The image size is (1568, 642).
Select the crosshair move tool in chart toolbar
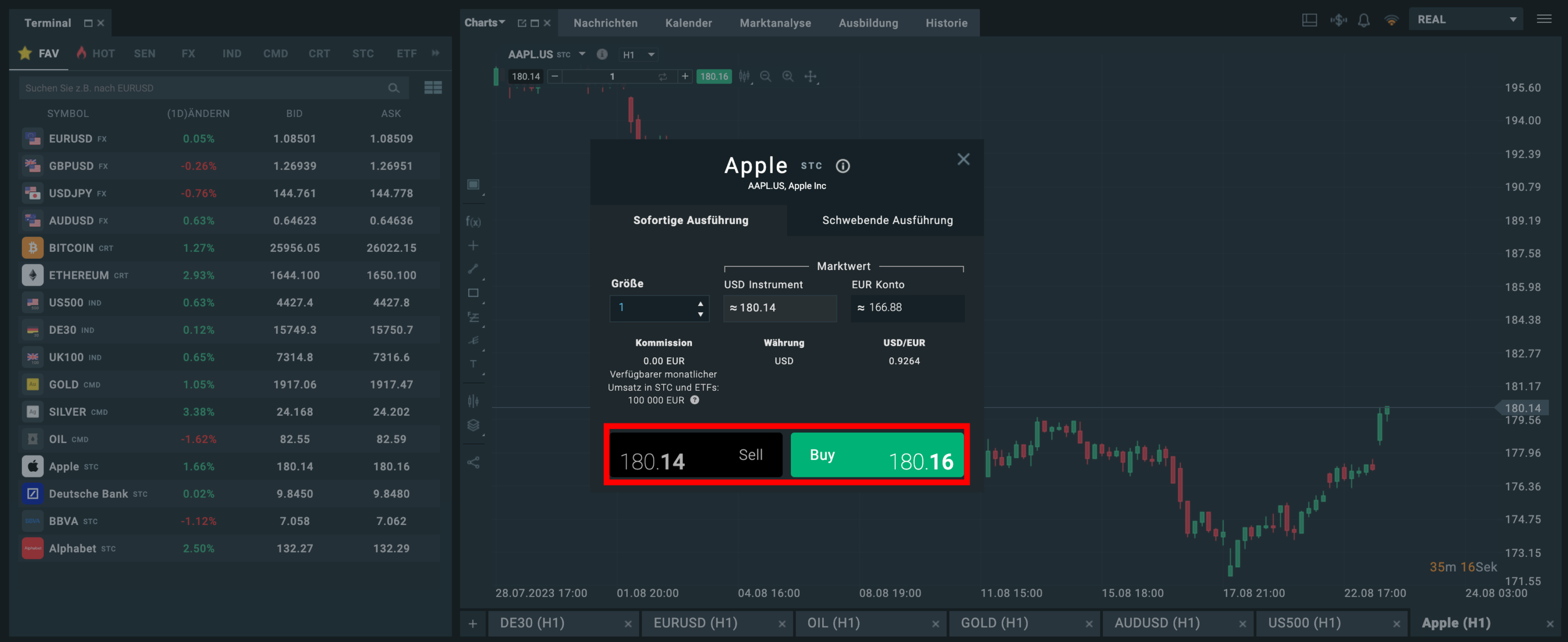[810, 77]
